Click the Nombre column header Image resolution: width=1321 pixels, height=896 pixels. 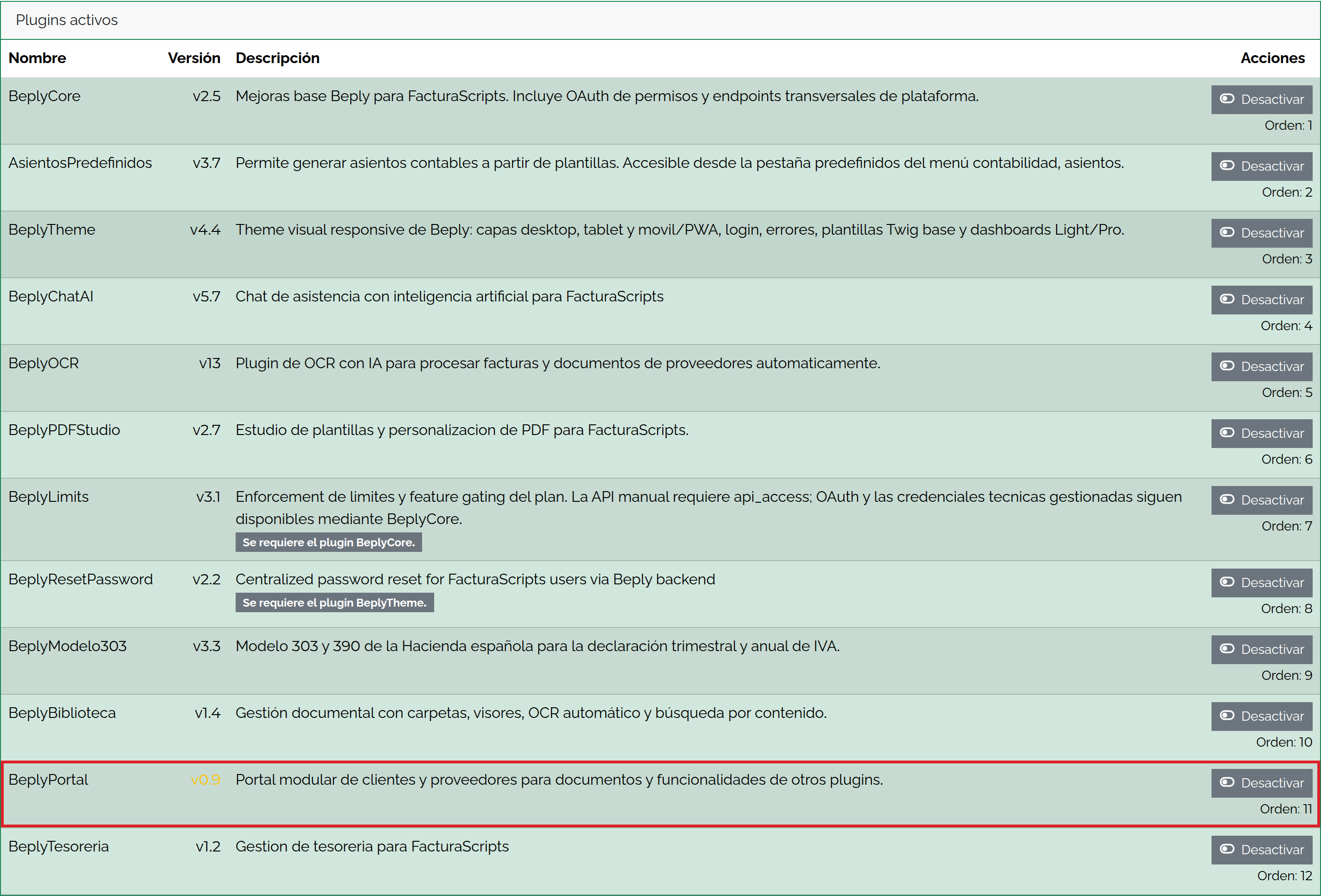tap(38, 58)
